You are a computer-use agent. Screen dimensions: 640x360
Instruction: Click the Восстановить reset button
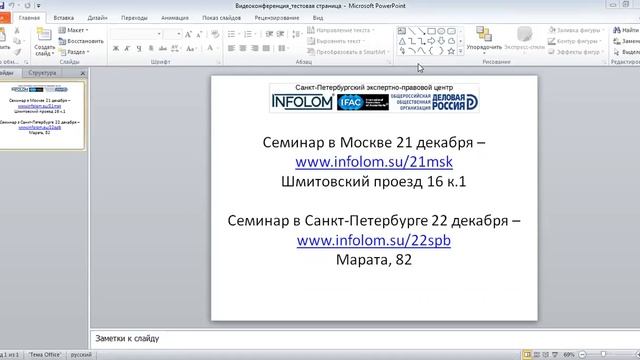pyautogui.click(x=81, y=41)
